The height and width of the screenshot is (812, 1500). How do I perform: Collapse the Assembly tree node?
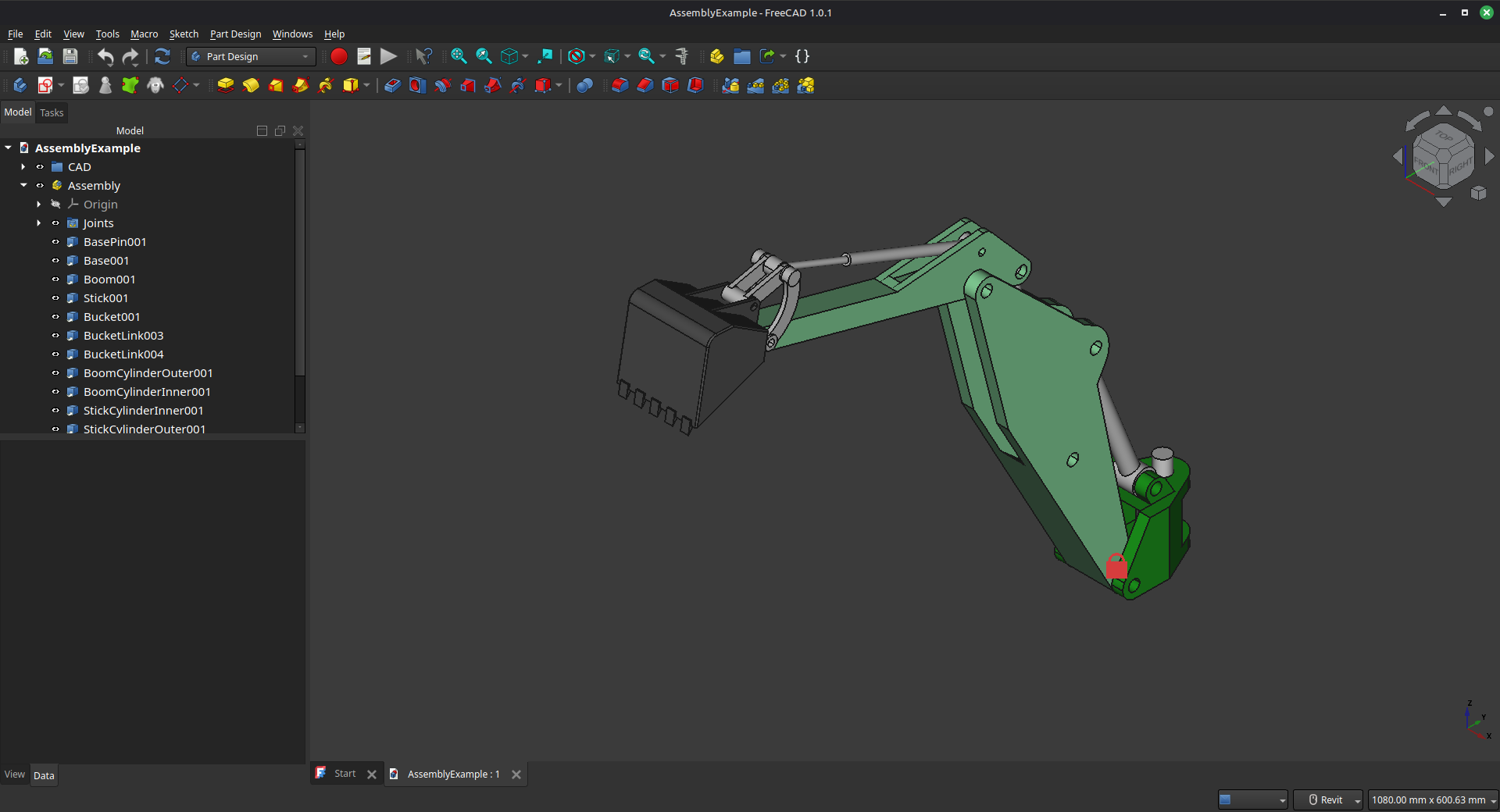pos(23,186)
